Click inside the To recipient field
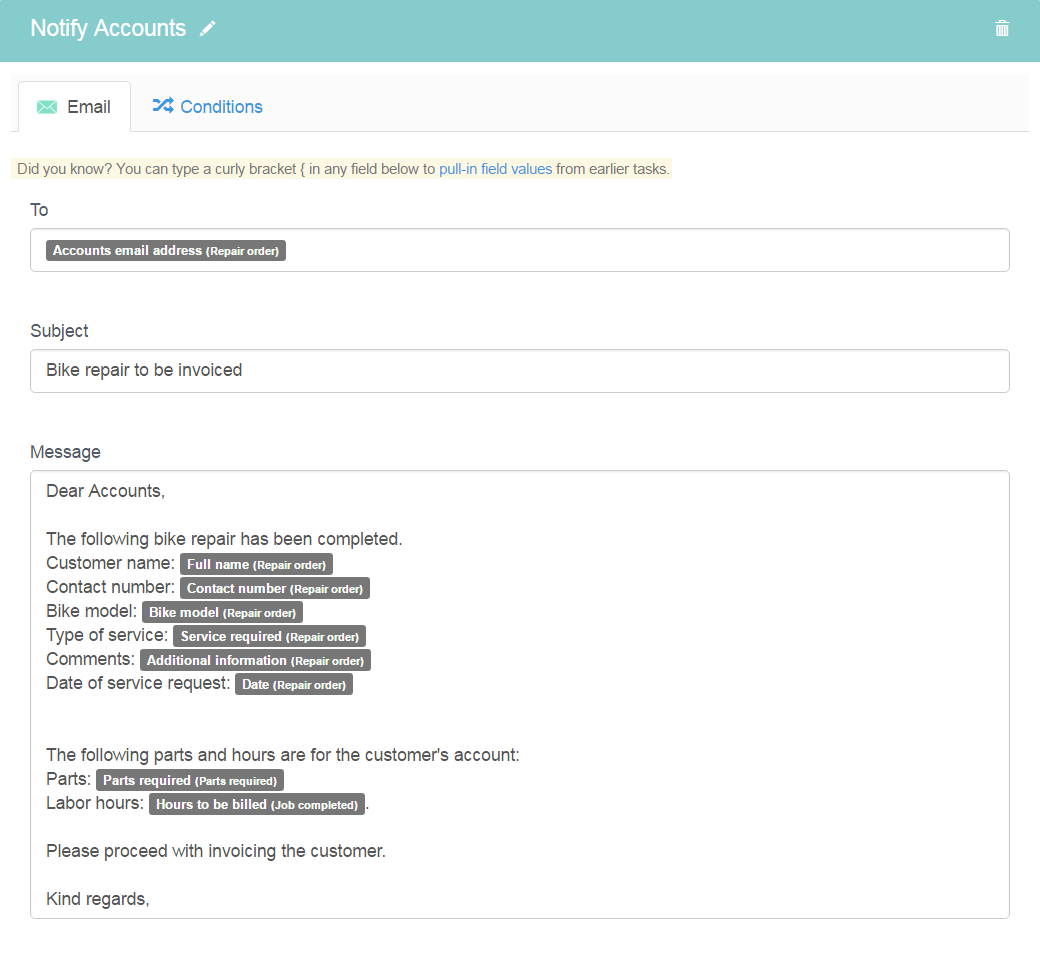 tap(519, 250)
